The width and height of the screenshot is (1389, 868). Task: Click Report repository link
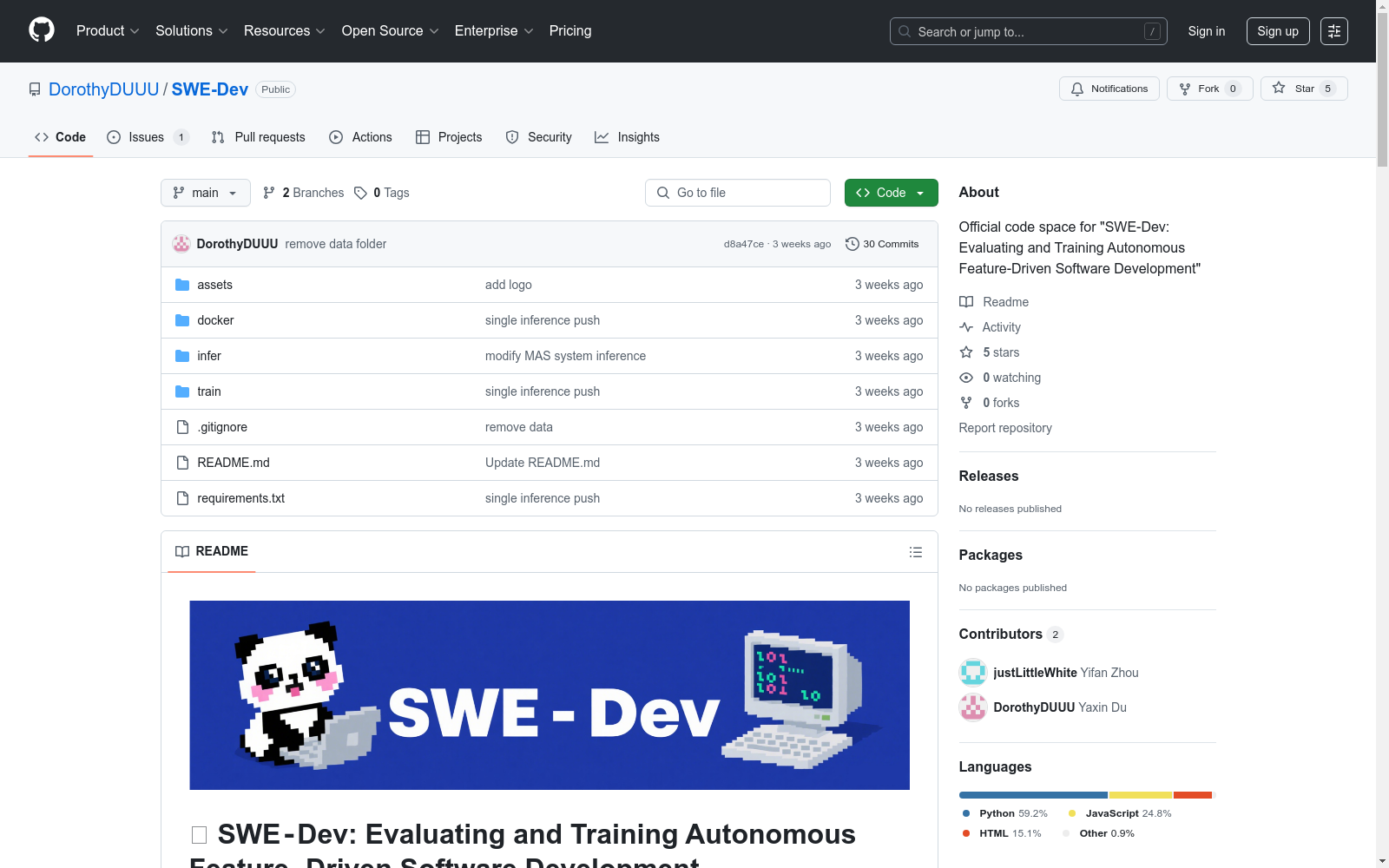1005,428
